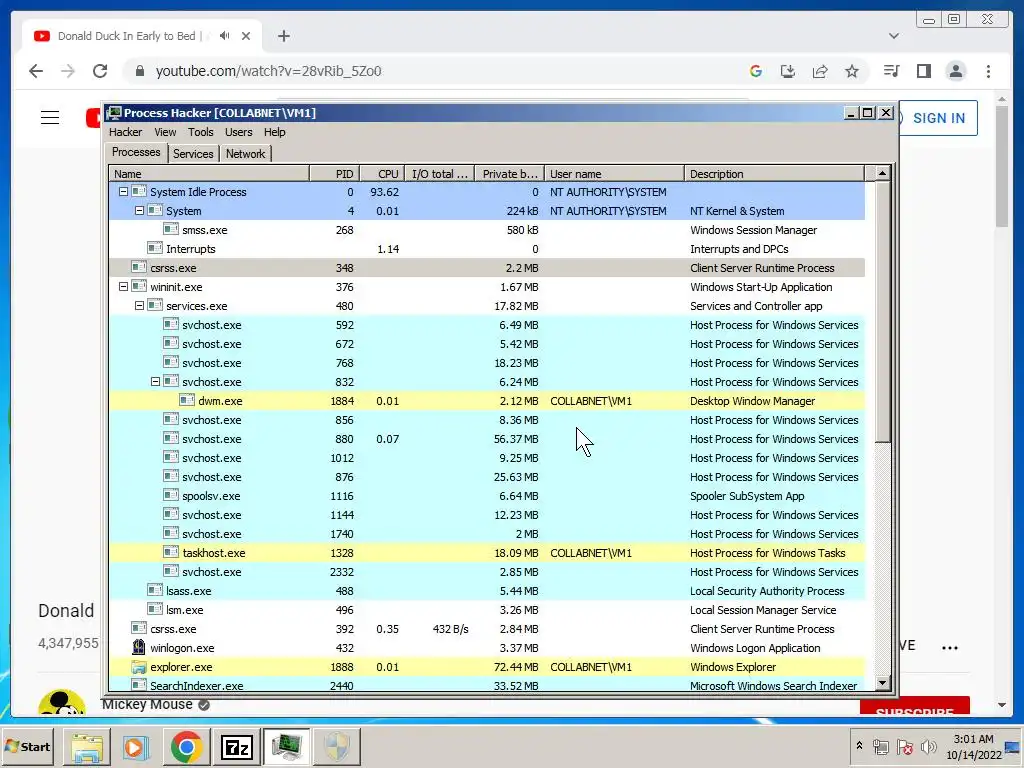Viewport: 1024px width, 768px height.
Task: Open 7-Zip from the taskbar
Action: click(x=236, y=747)
